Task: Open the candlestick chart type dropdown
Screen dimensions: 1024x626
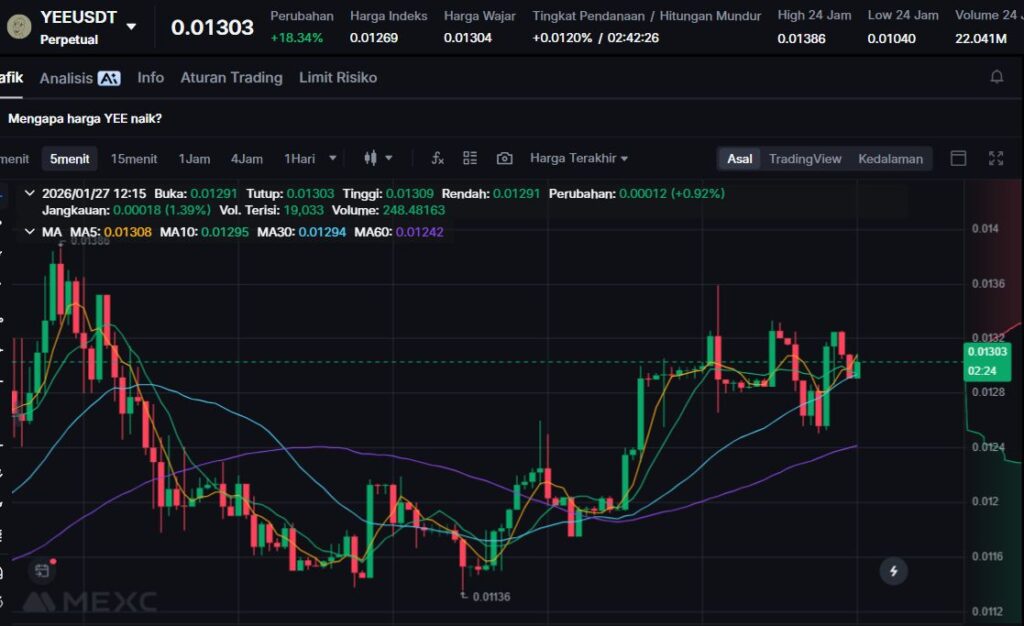Action: pos(378,158)
